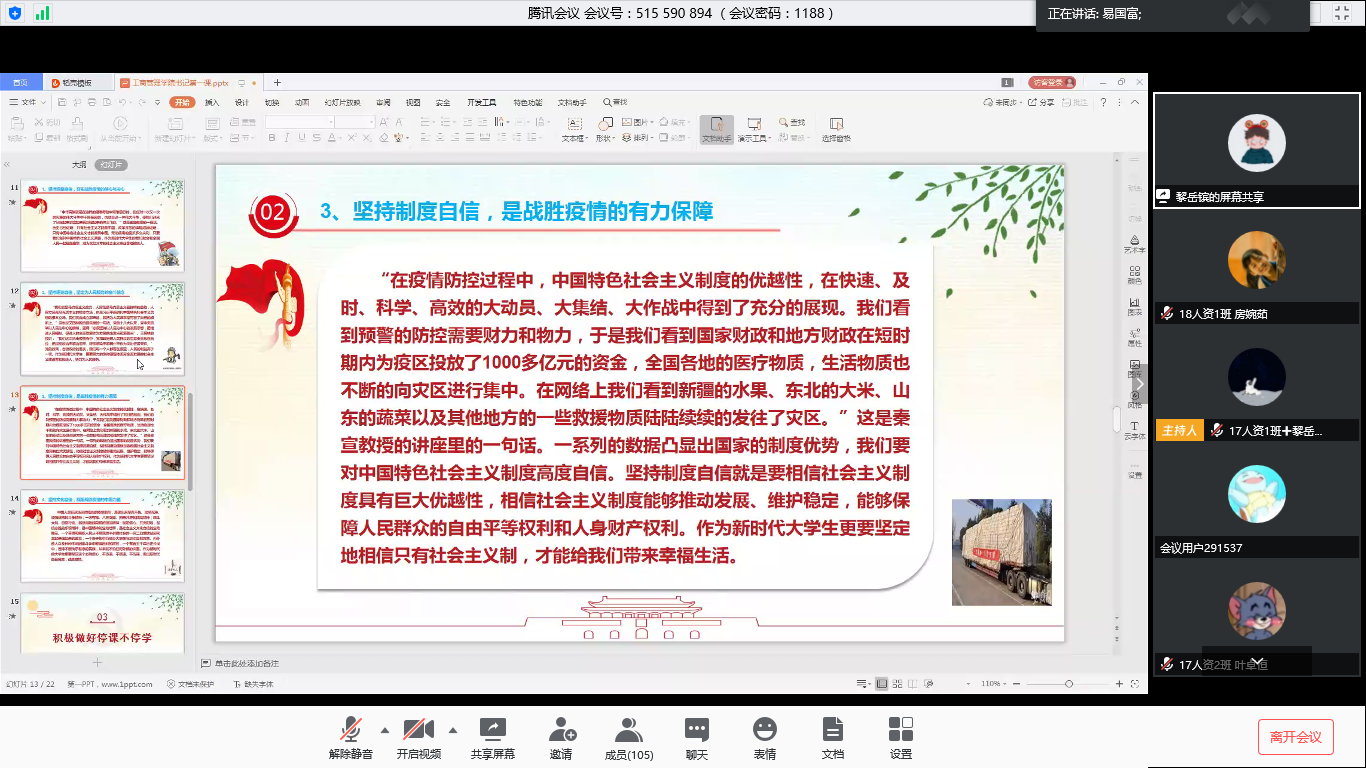Collapse participant panel with side chevron
The image size is (1366, 768).
click(x=1139, y=385)
